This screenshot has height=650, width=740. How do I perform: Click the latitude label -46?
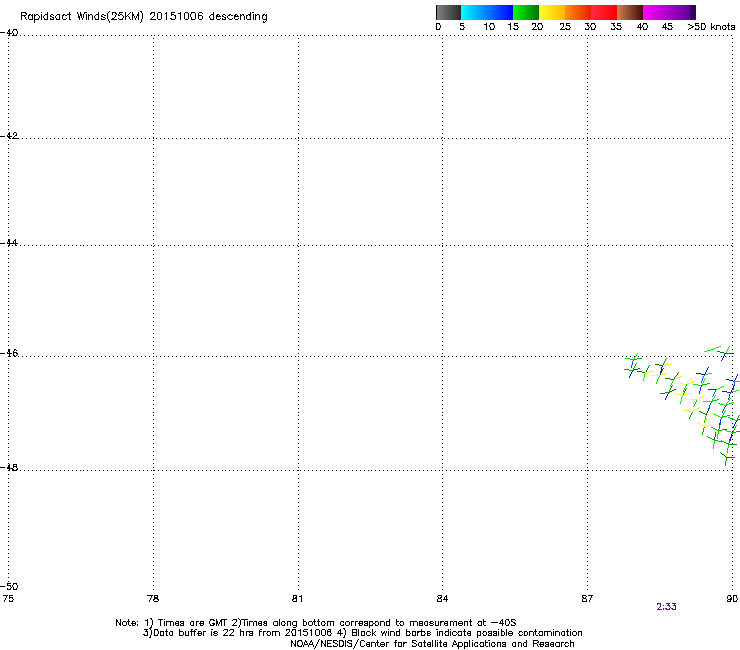pyautogui.click(x=9, y=353)
